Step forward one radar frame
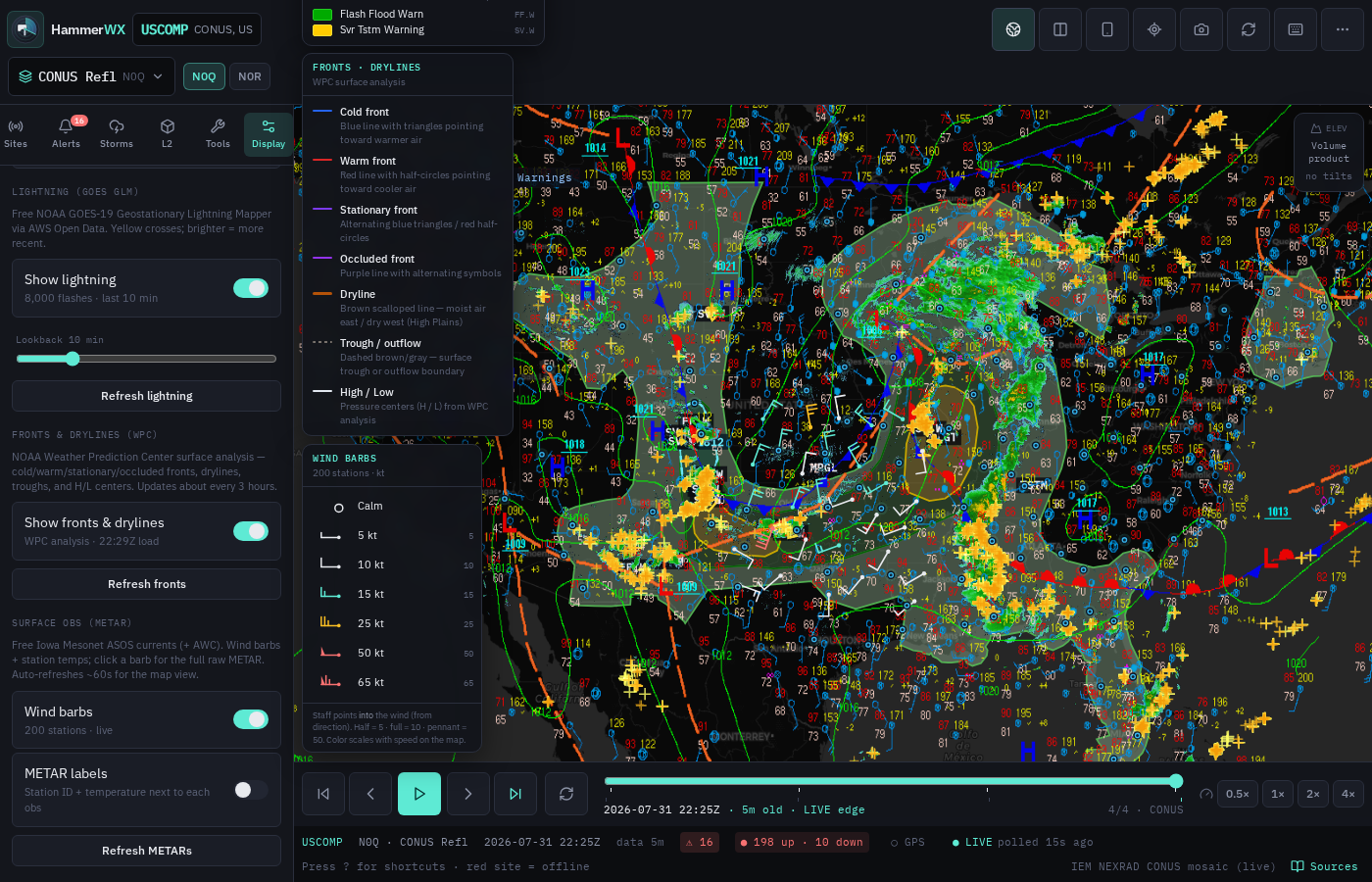This screenshot has width=1372, height=882. point(468,794)
